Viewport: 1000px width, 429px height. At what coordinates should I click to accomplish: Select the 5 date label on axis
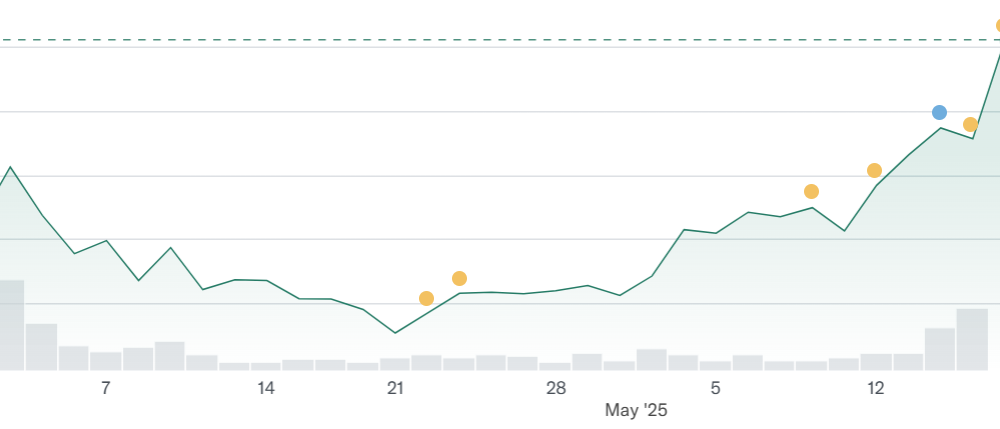pos(715,388)
